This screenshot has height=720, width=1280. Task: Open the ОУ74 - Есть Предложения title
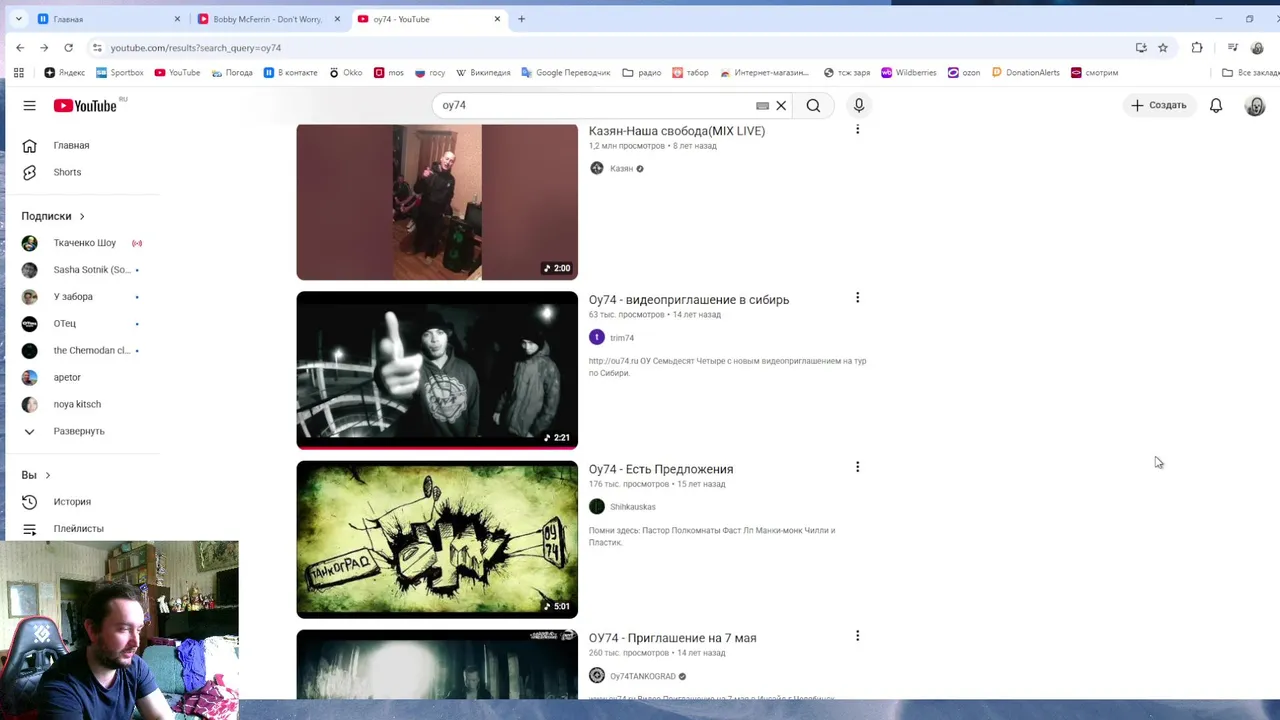661,469
